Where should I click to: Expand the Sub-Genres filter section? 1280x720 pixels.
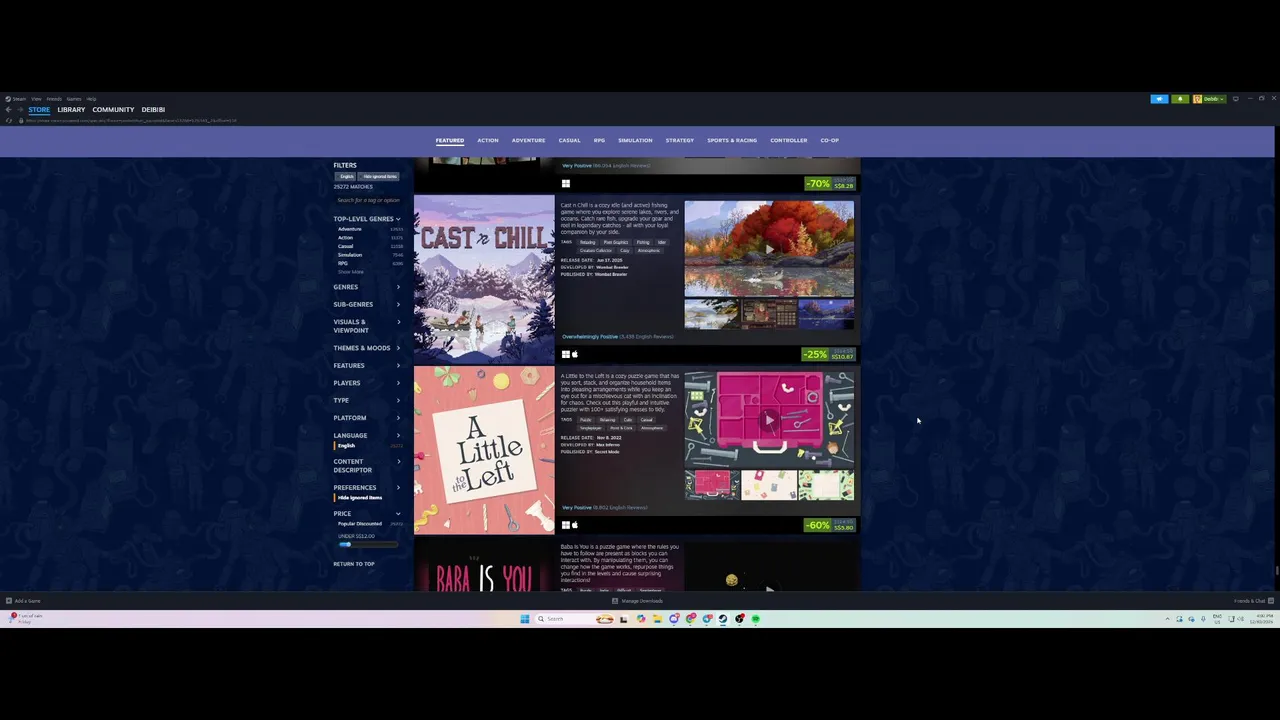367,304
